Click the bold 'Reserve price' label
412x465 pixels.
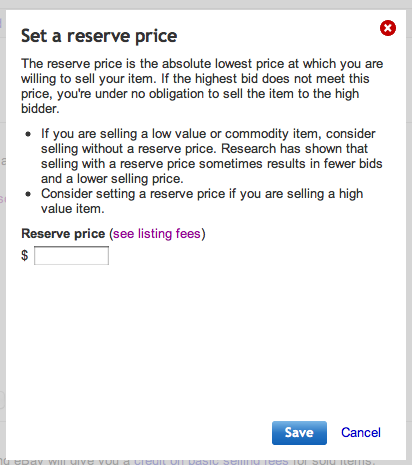(x=63, y=234)
